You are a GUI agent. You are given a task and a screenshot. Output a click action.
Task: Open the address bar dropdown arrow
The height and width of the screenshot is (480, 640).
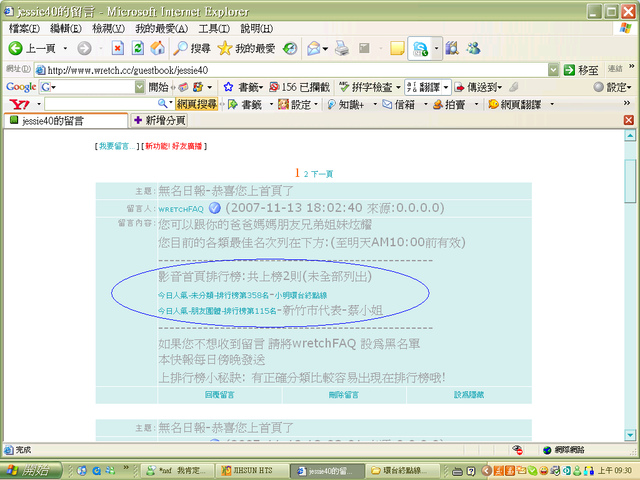click(x=553, y=70)
